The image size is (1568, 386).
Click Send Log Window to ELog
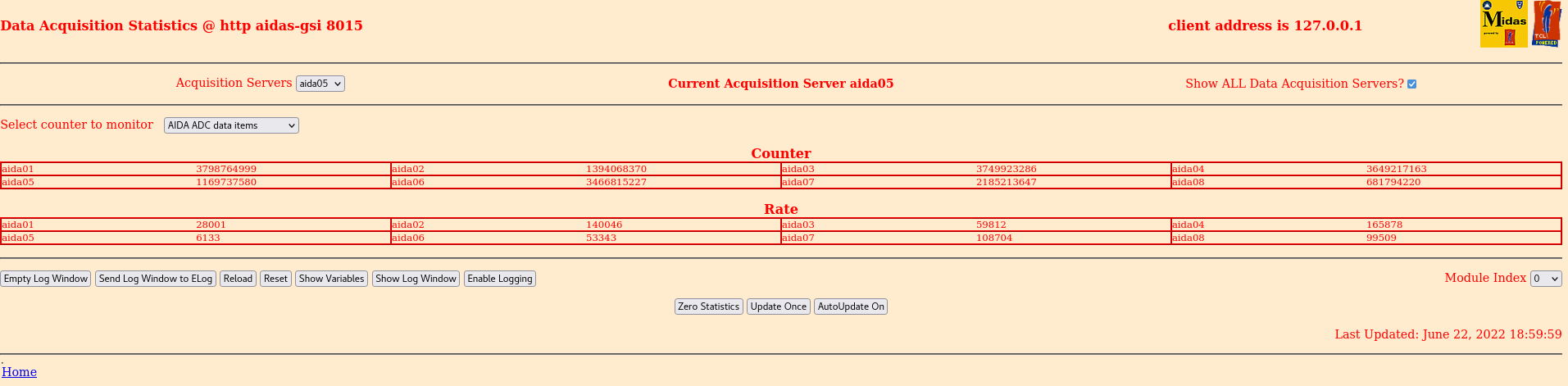[156, 279]
